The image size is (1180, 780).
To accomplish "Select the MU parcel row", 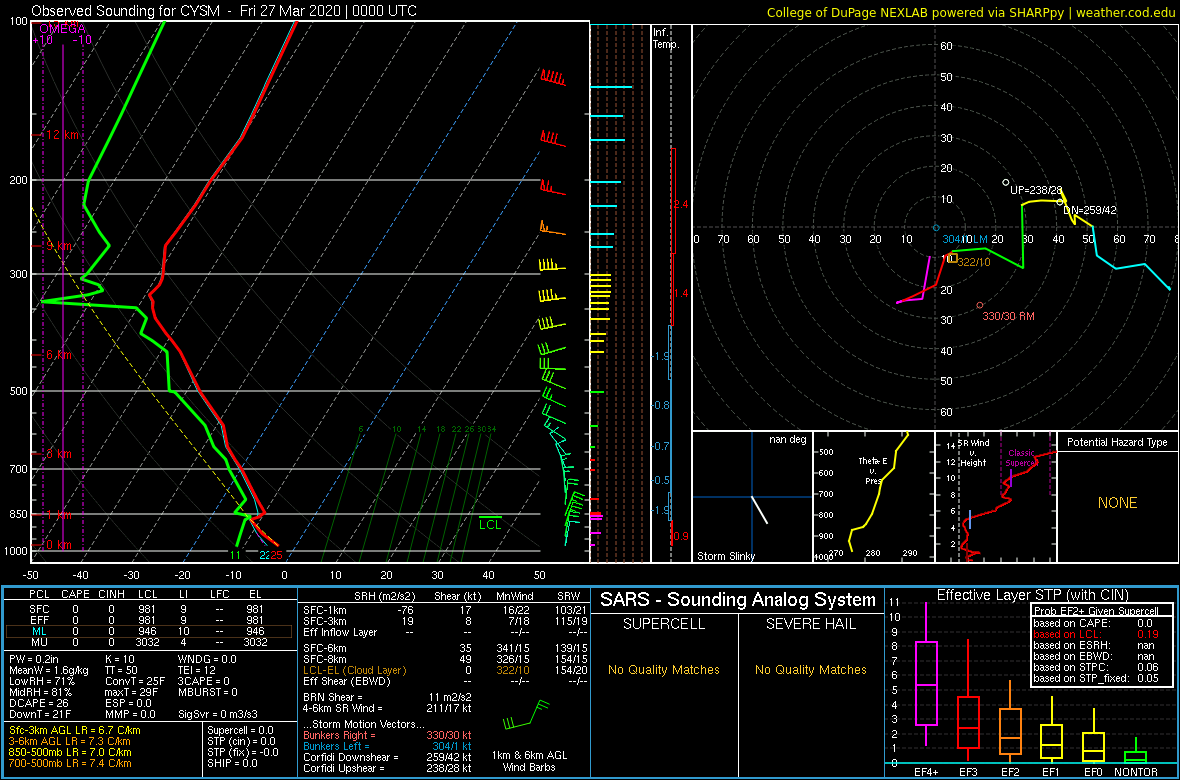I will tap(151, 643).
